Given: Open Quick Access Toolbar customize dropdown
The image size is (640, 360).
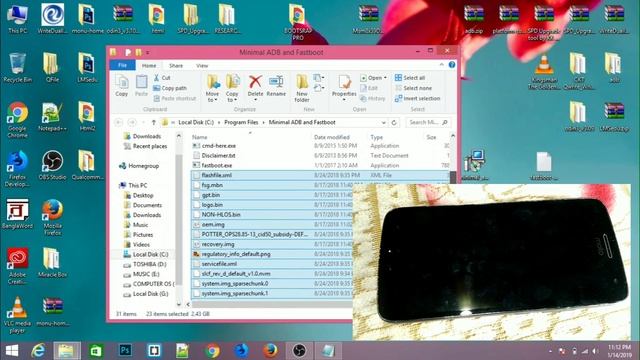Looking at the screenshot, I should (x=147, y=53).
